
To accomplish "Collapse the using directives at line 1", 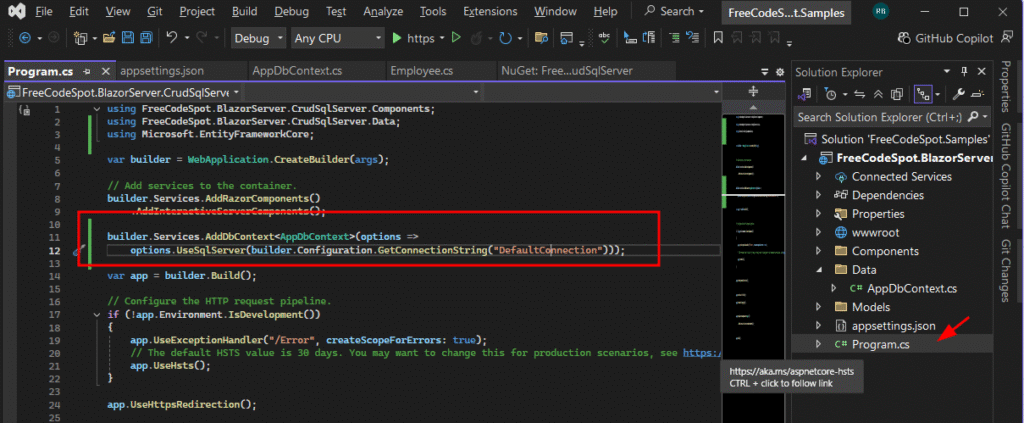I will click(x=97, y=109).
